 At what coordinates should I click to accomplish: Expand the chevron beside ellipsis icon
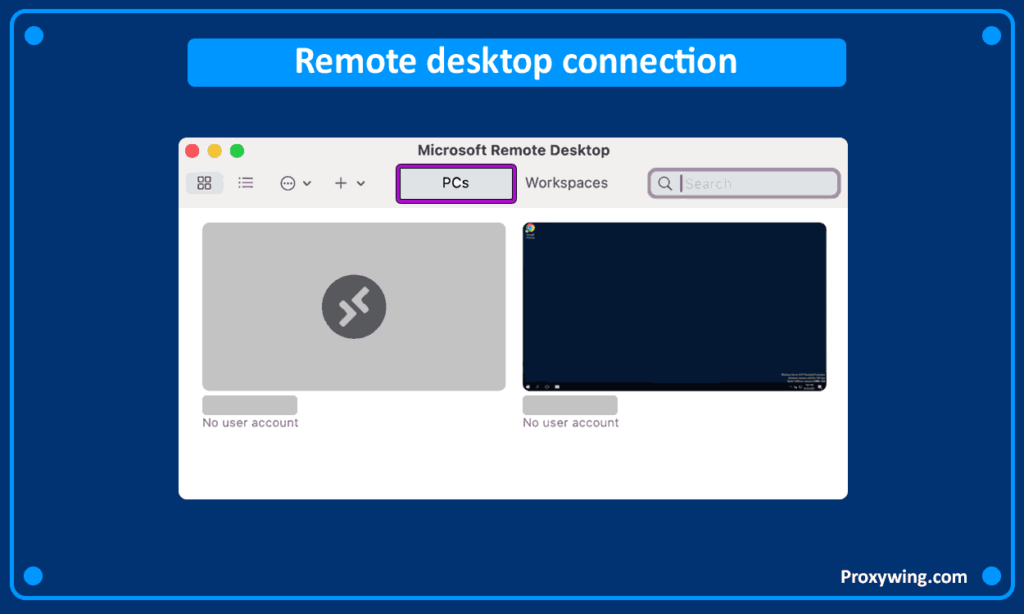(307, 184)
